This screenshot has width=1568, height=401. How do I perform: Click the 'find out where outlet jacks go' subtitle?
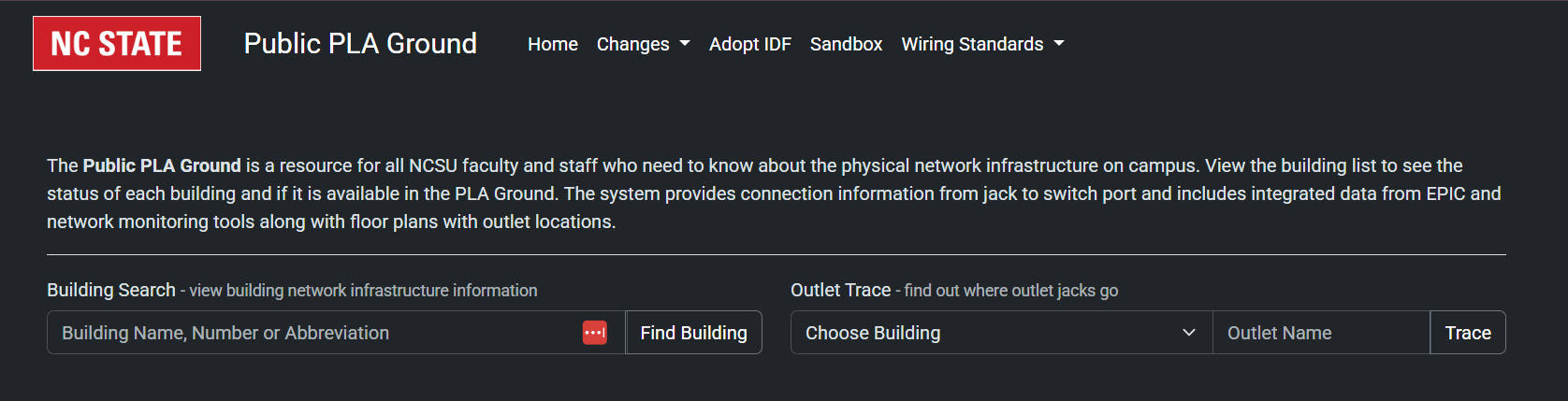coord(1010,291)
